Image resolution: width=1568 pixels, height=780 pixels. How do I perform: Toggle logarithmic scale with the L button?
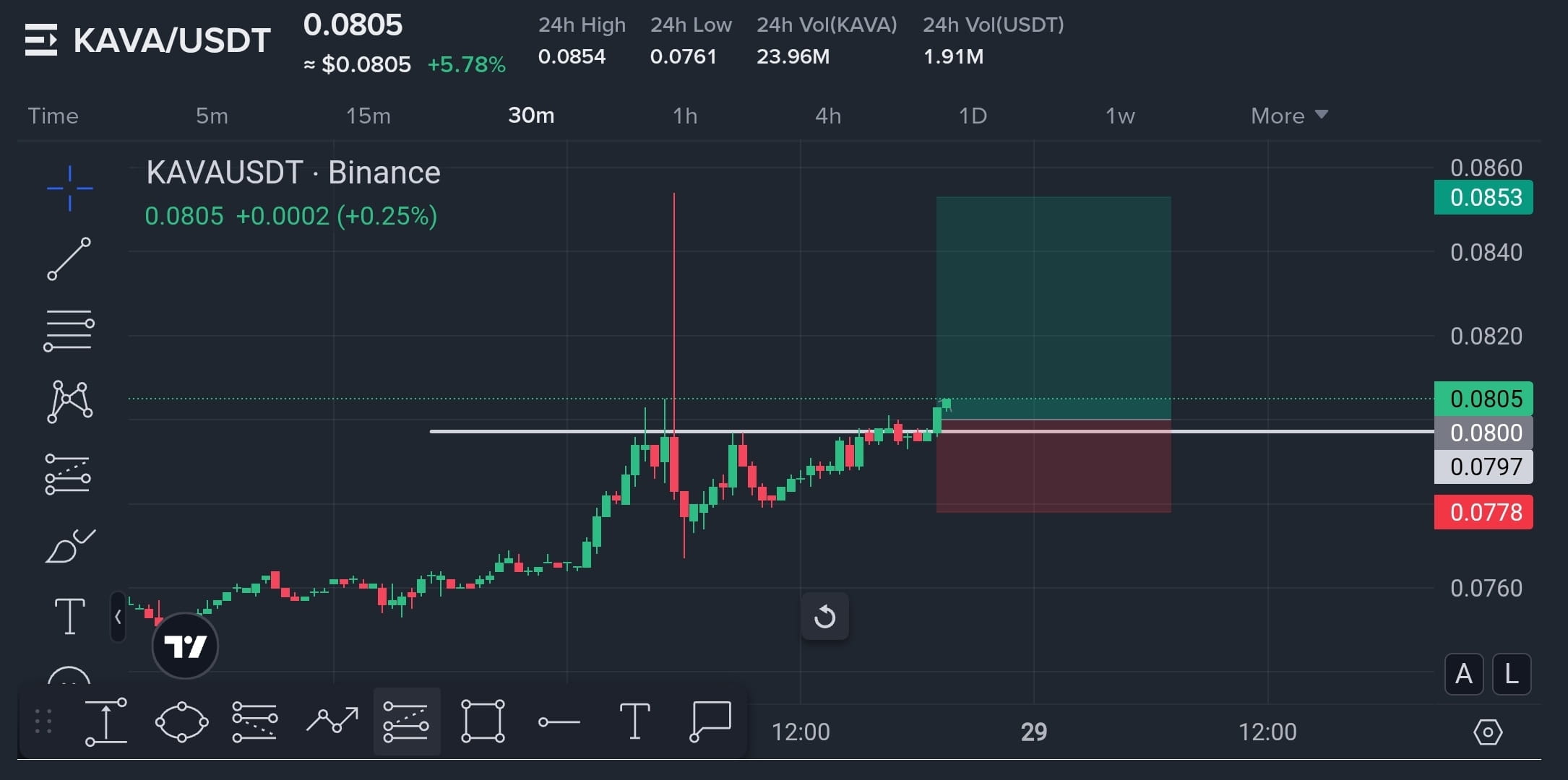[x=1512, y=674]
